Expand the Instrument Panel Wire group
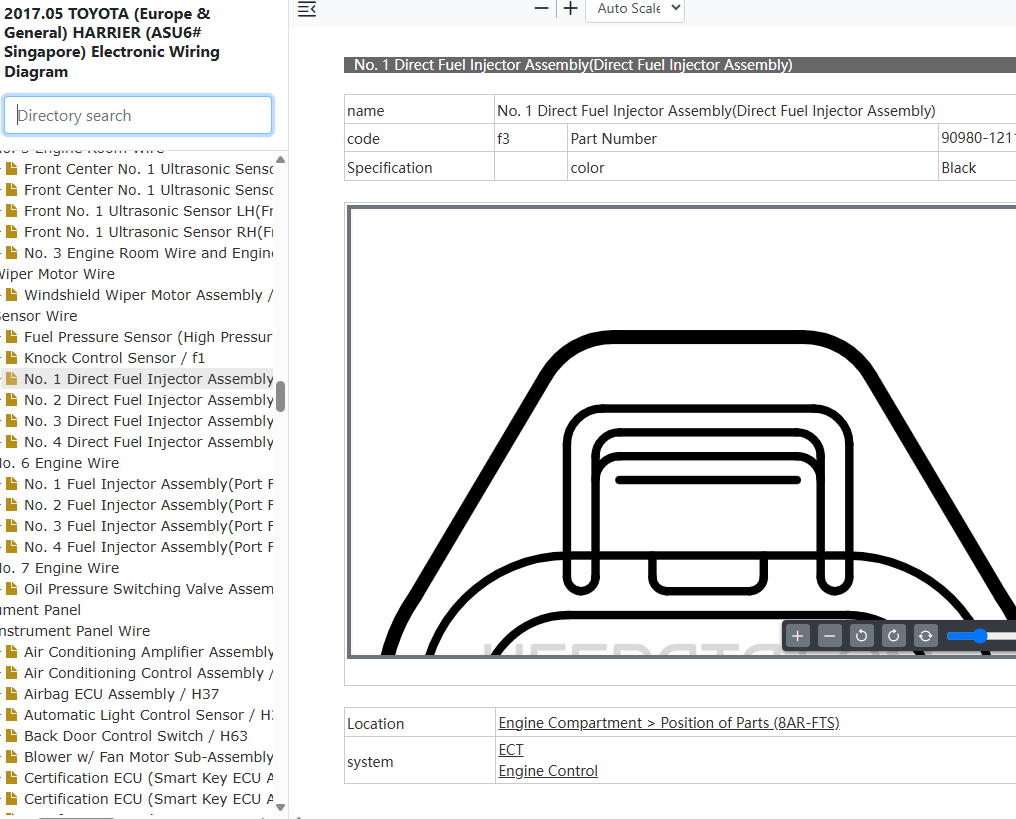Image resolution: width=1016 pixels, height=819 pixels. click(x=75, y=630)
